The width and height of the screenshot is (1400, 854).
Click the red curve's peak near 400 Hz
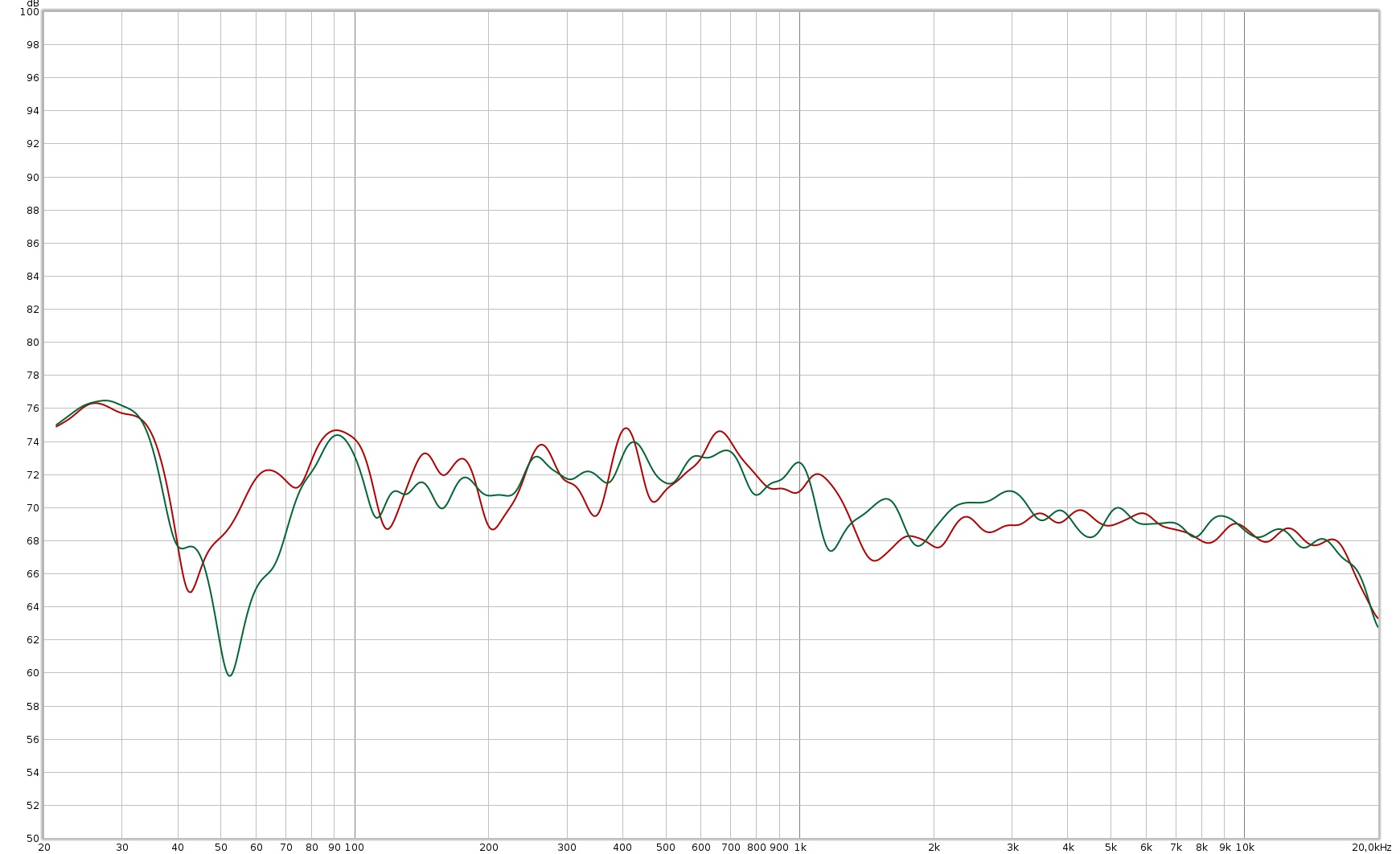tap(626, 428)
